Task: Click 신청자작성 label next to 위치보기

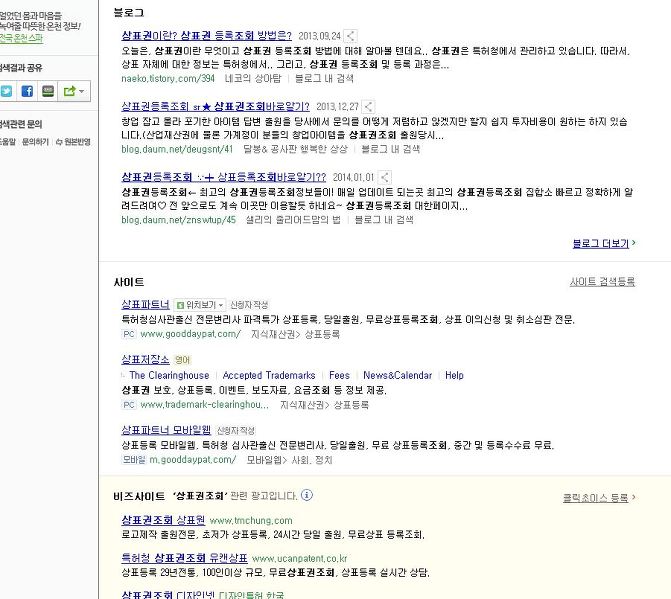Action: pos(249,305)
